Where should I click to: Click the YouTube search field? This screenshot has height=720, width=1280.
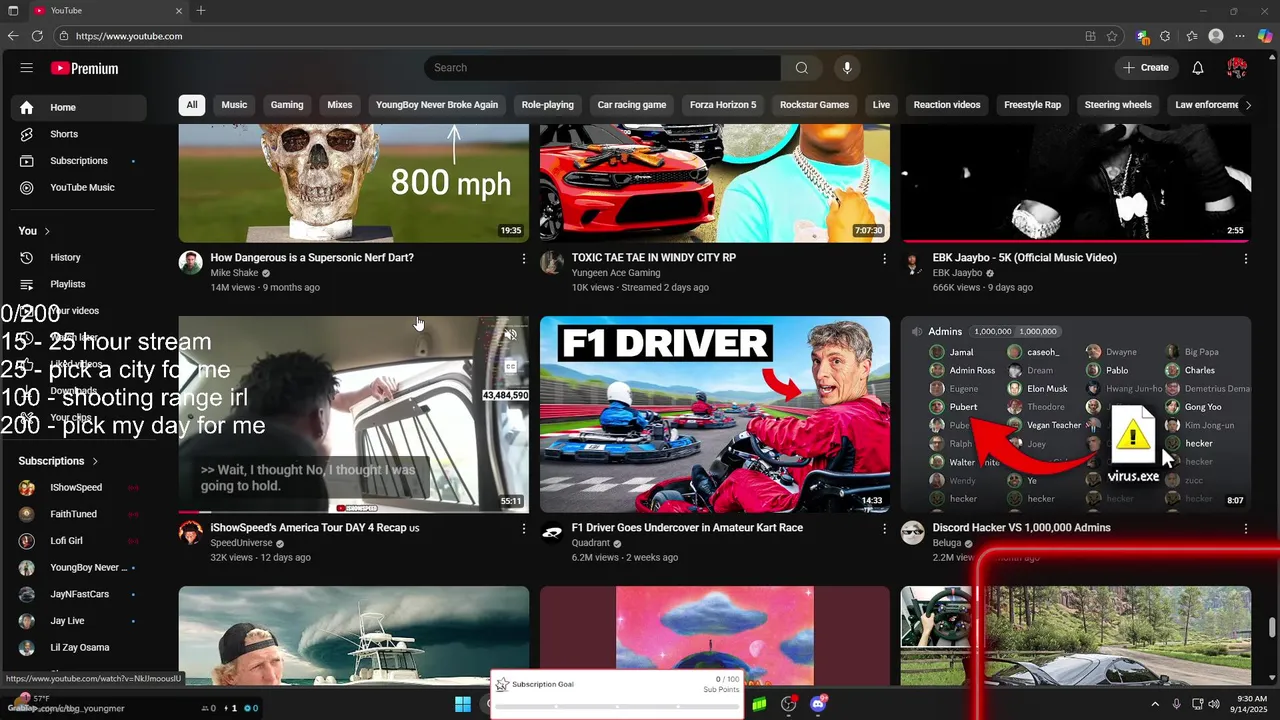coord(602,68)
